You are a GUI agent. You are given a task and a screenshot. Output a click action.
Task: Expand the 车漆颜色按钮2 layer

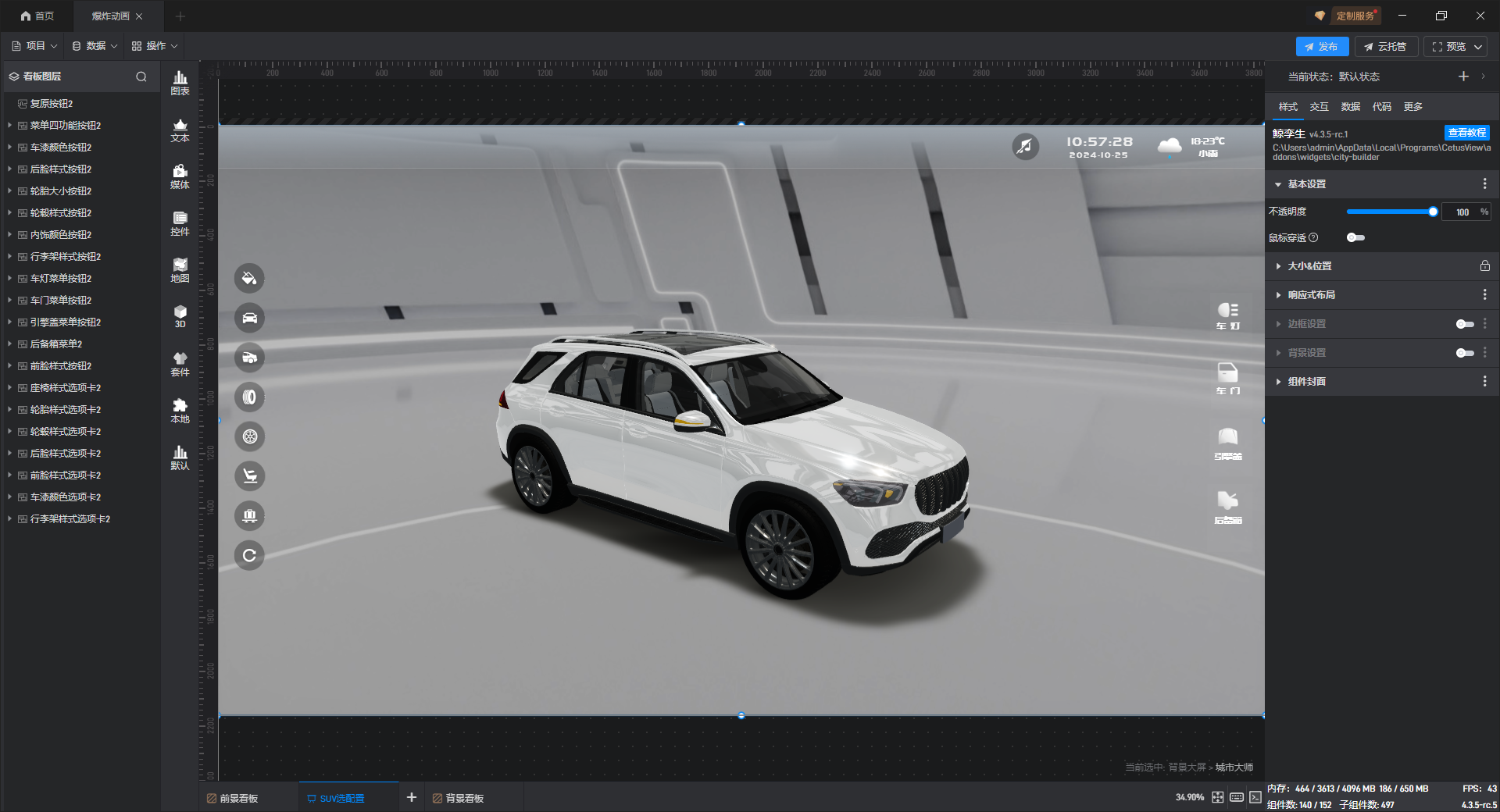9,147
